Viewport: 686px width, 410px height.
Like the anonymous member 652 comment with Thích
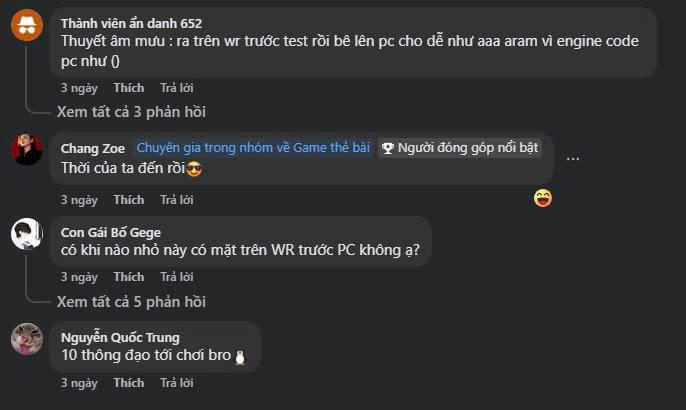pos(129,88)
